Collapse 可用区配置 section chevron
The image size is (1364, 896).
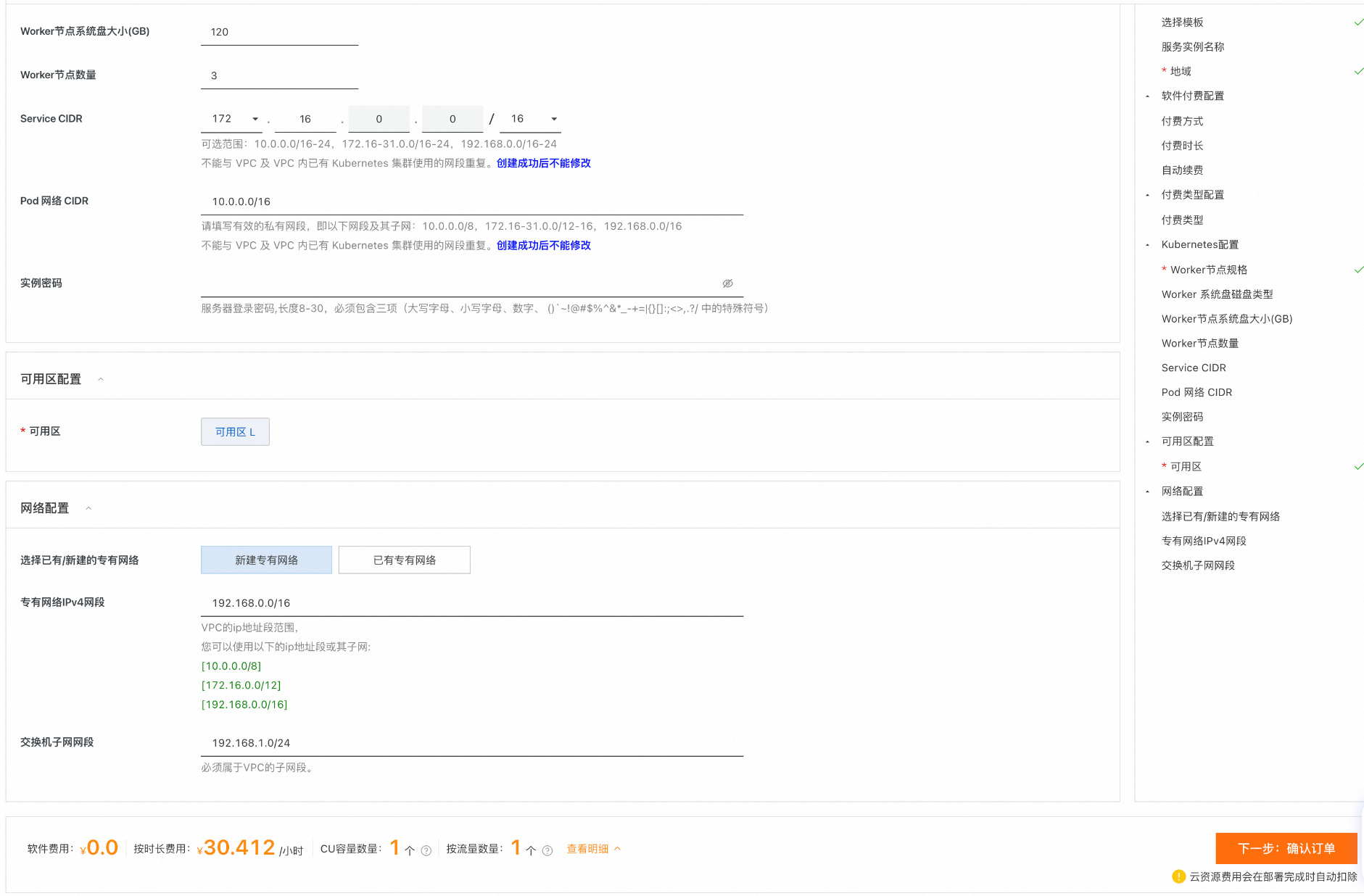click(101, 379)
